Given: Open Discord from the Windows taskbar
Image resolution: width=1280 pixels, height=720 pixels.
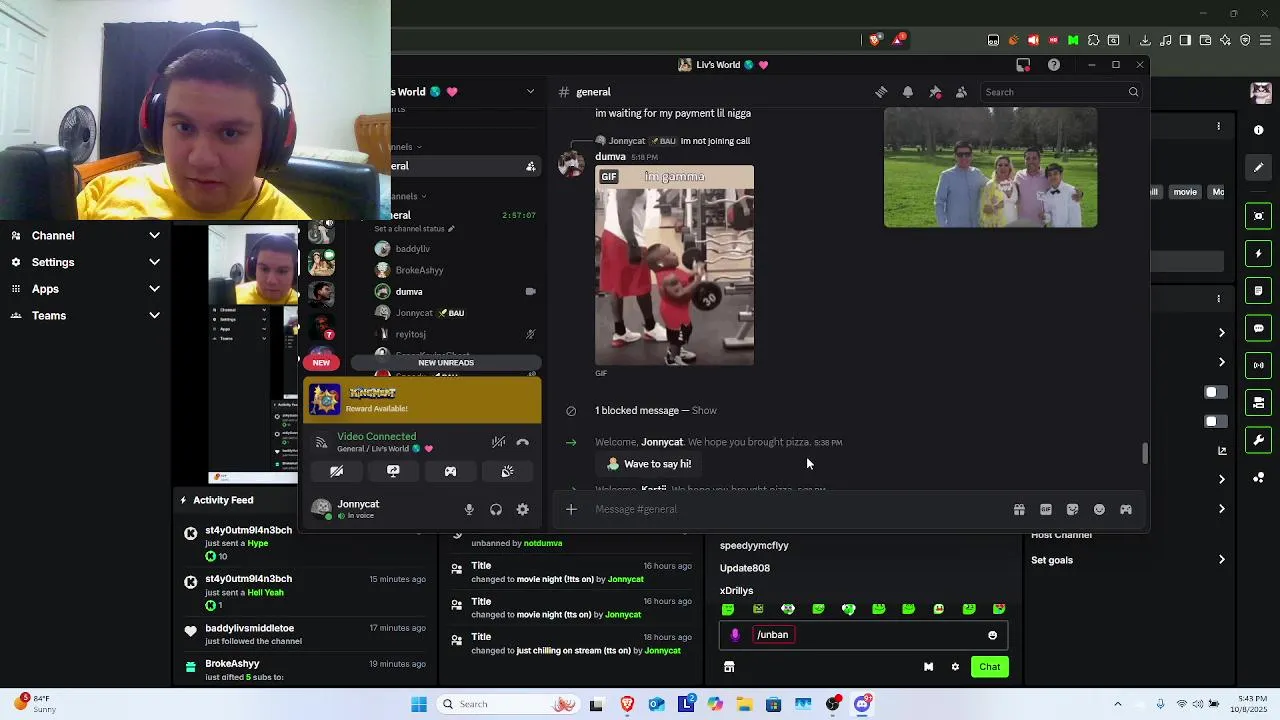Looking at the screenshot, I should click(862, 704).
